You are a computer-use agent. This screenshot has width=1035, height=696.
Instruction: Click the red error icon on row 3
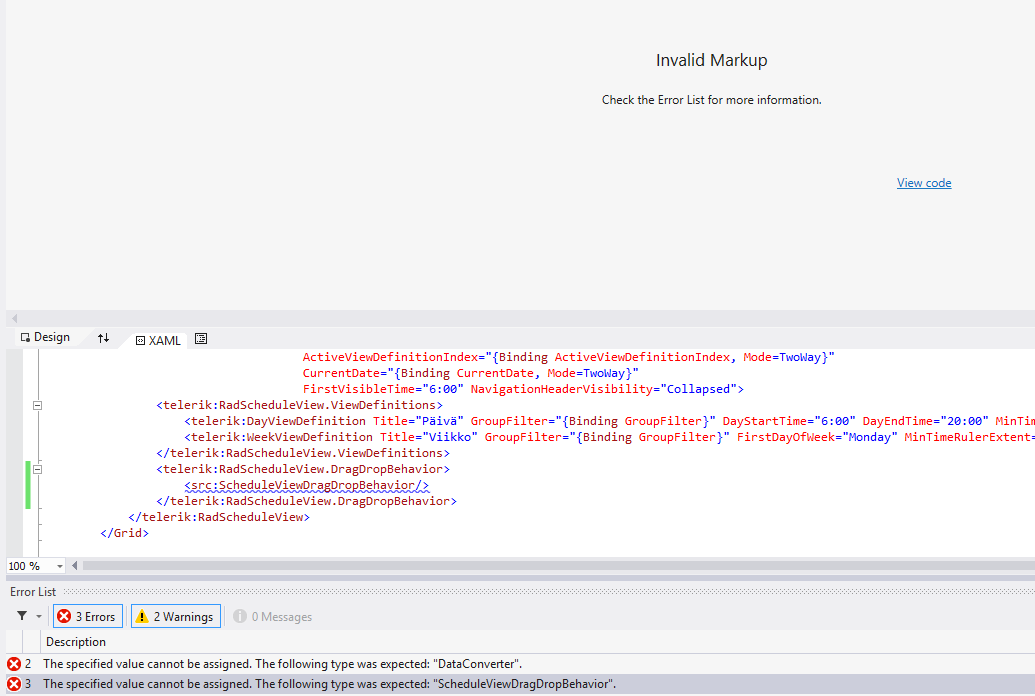(14, 684)
